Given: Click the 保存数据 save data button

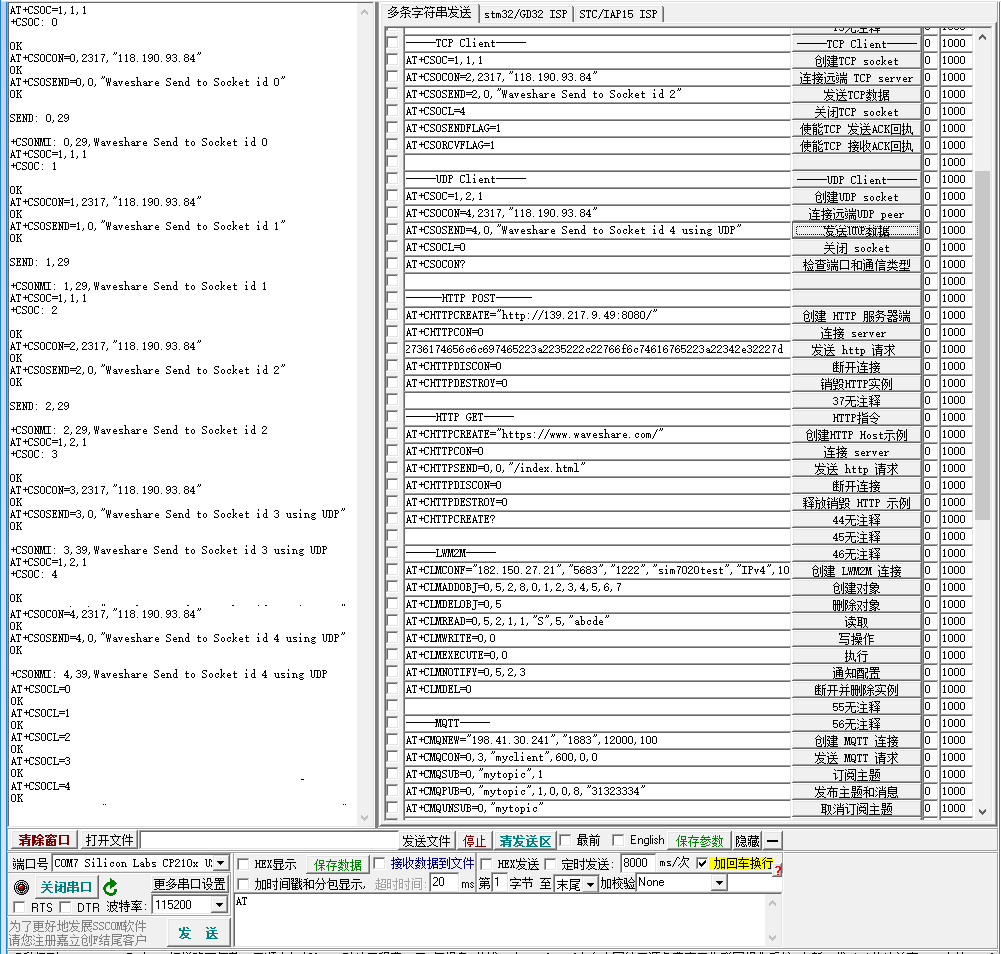Looking at the screenshot, I should [338, 865].
